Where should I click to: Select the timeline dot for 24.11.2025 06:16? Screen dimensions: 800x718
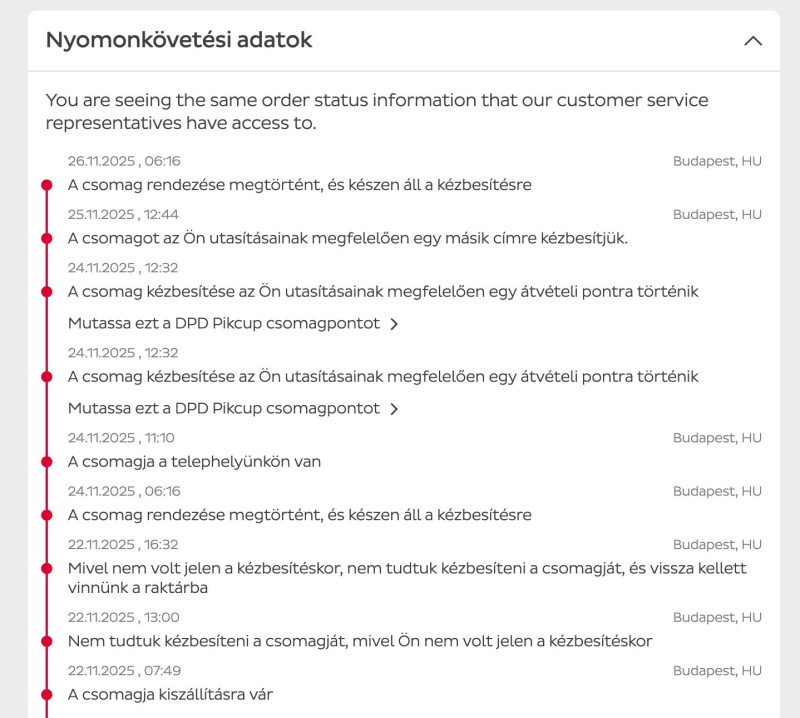pyautogui.click(x=46, y=515)
